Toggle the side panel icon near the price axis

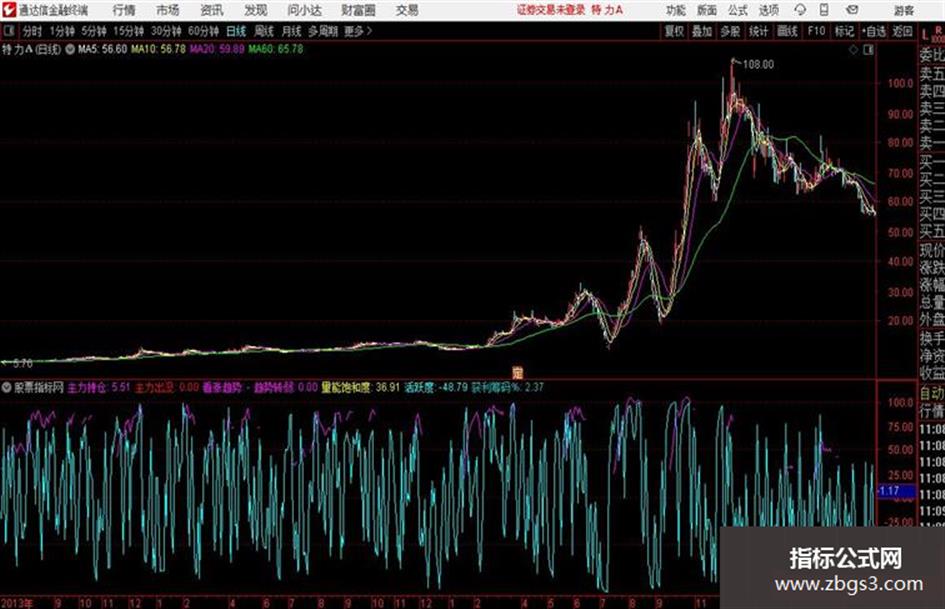pyautogui.click(x=868, y=50)
